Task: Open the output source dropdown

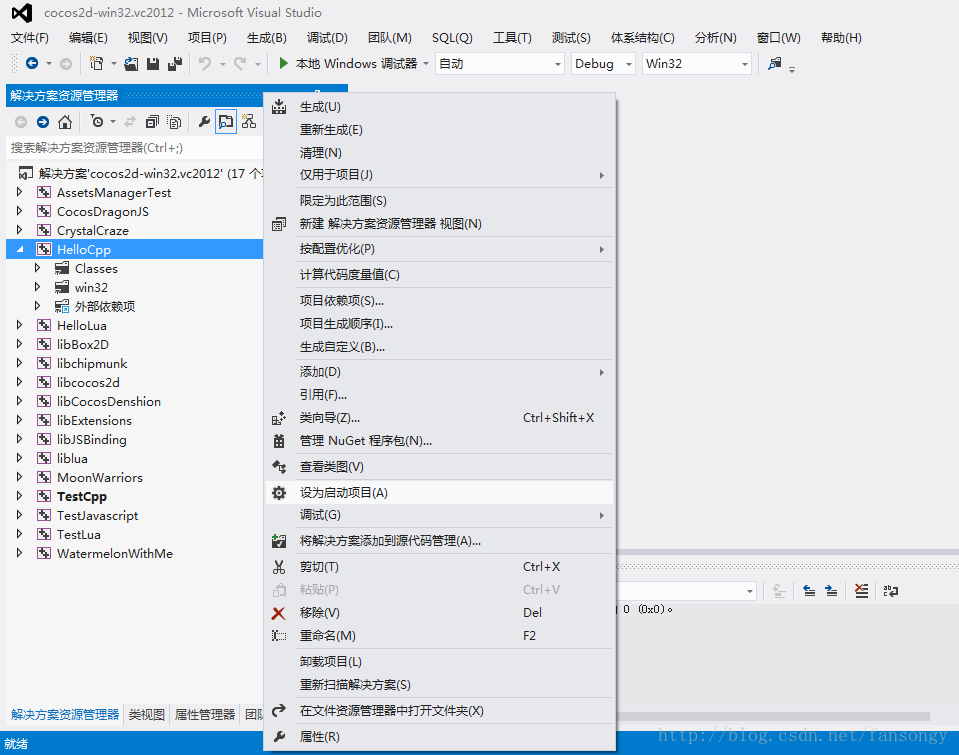Action: point(750,591)
